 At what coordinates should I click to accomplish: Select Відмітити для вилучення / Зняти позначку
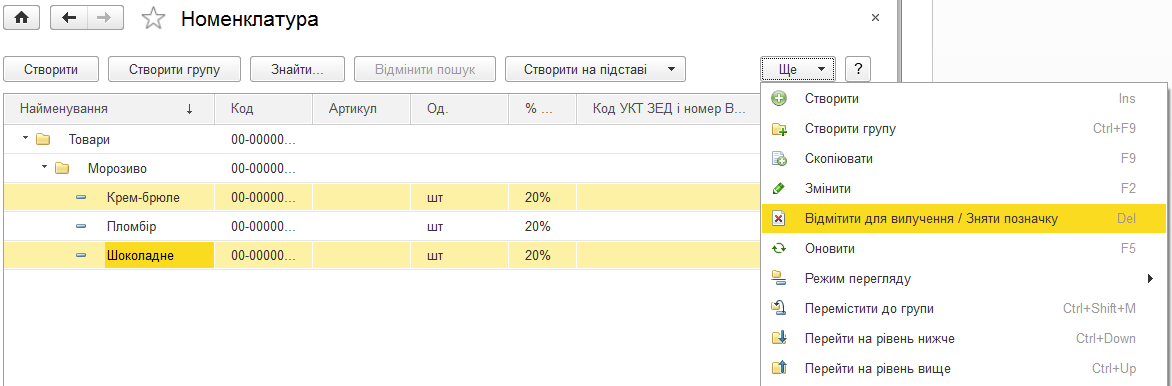pos(963,218)
